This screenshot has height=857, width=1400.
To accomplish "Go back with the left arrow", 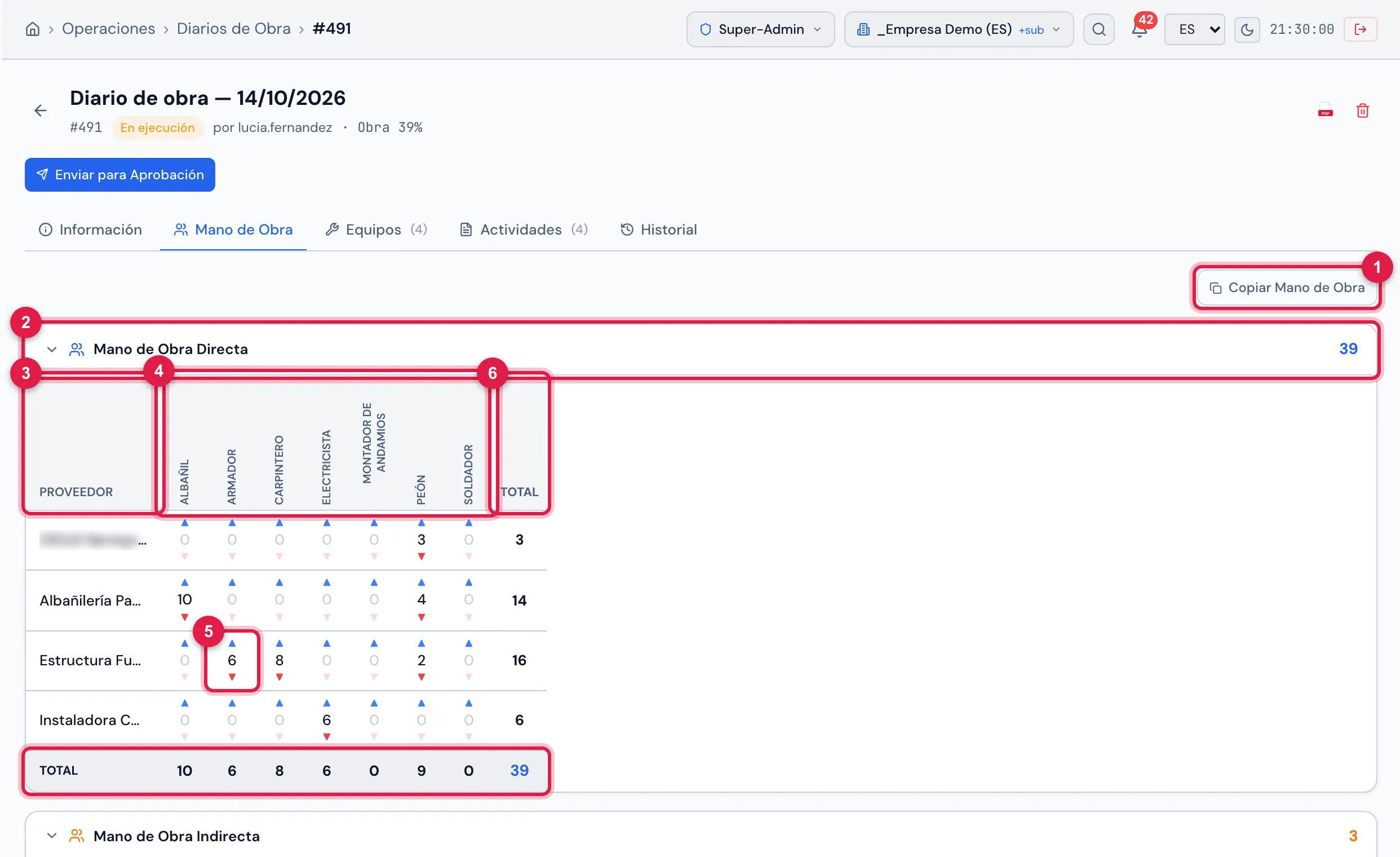I will point(41,111).
